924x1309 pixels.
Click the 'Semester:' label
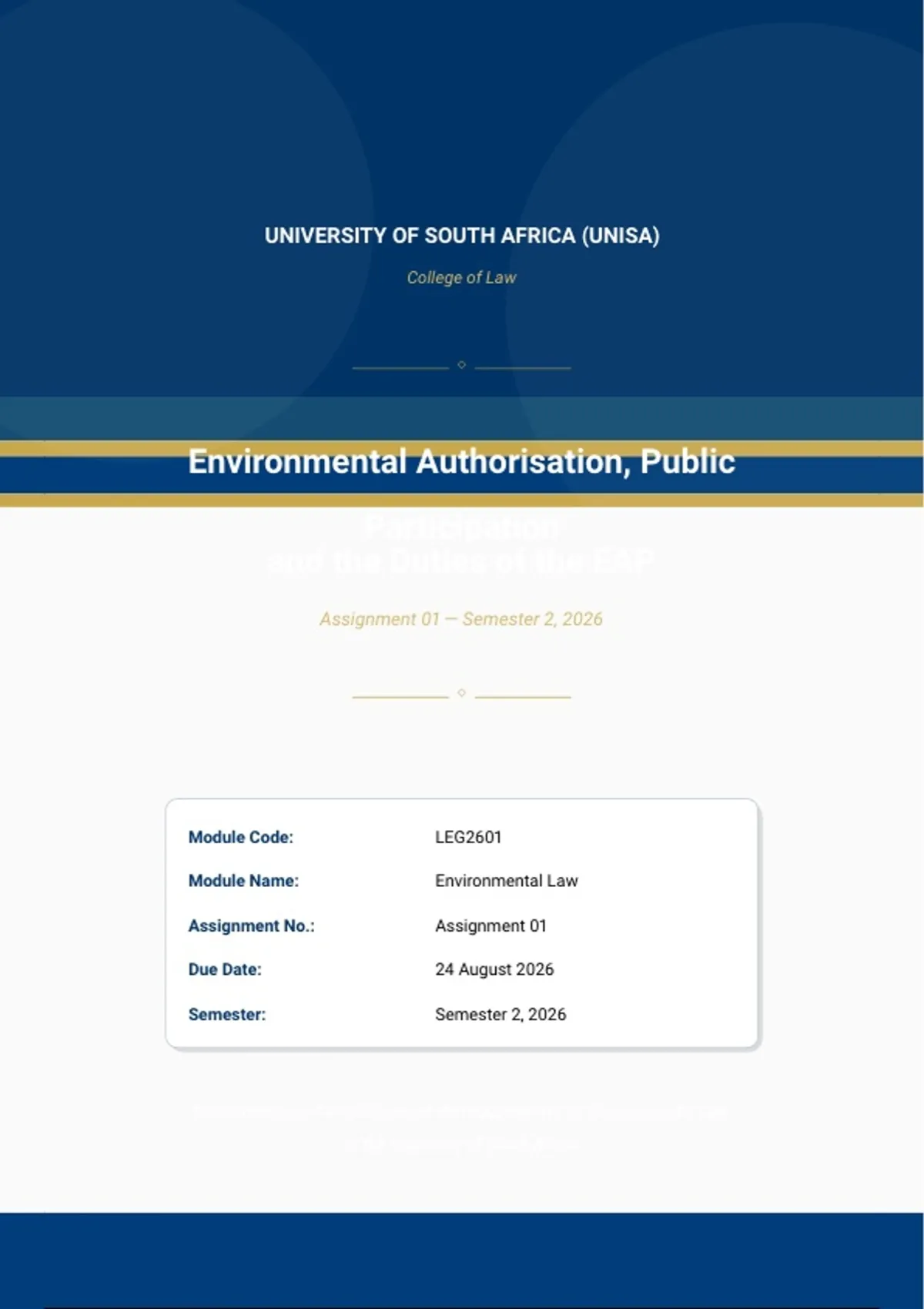pyautogui.click(x=227, y=1014)
